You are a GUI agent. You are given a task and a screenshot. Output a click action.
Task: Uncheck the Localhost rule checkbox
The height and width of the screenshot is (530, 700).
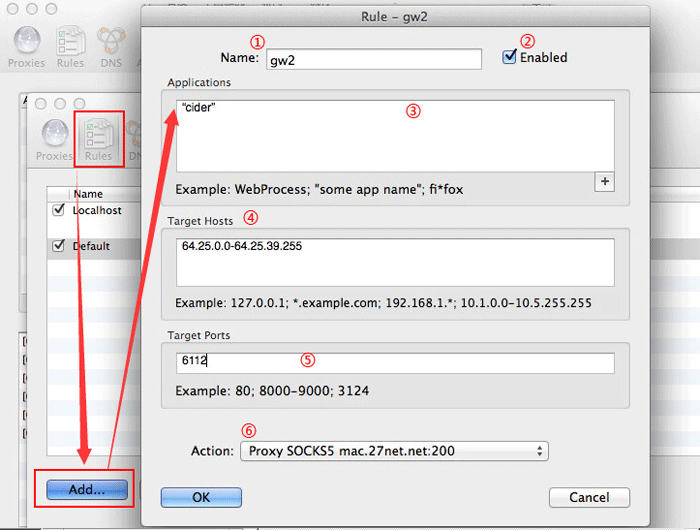[x=59, y=210]
